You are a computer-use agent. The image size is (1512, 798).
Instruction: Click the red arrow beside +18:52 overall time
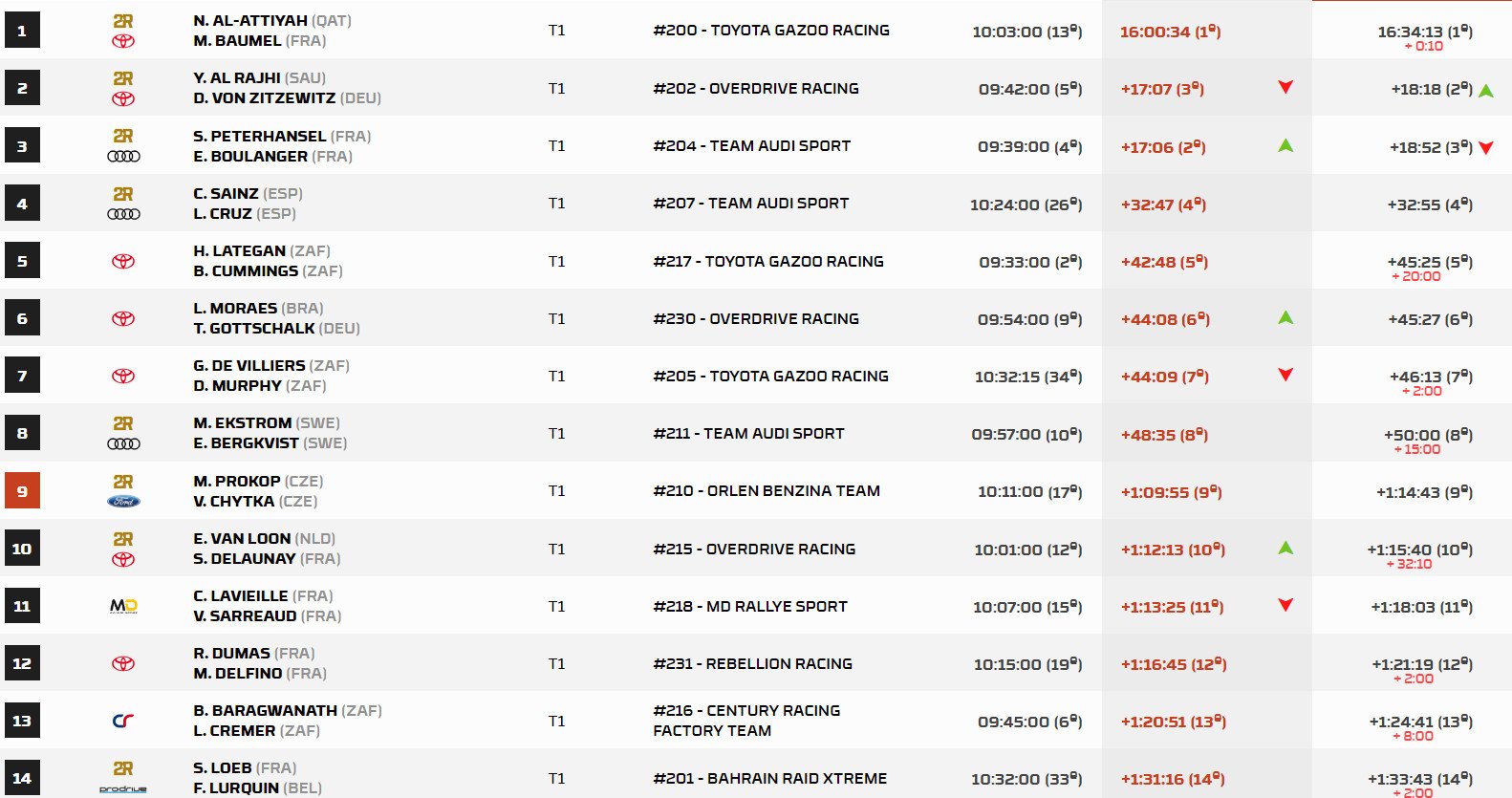pyautogui.click(x=1486, y=148)
